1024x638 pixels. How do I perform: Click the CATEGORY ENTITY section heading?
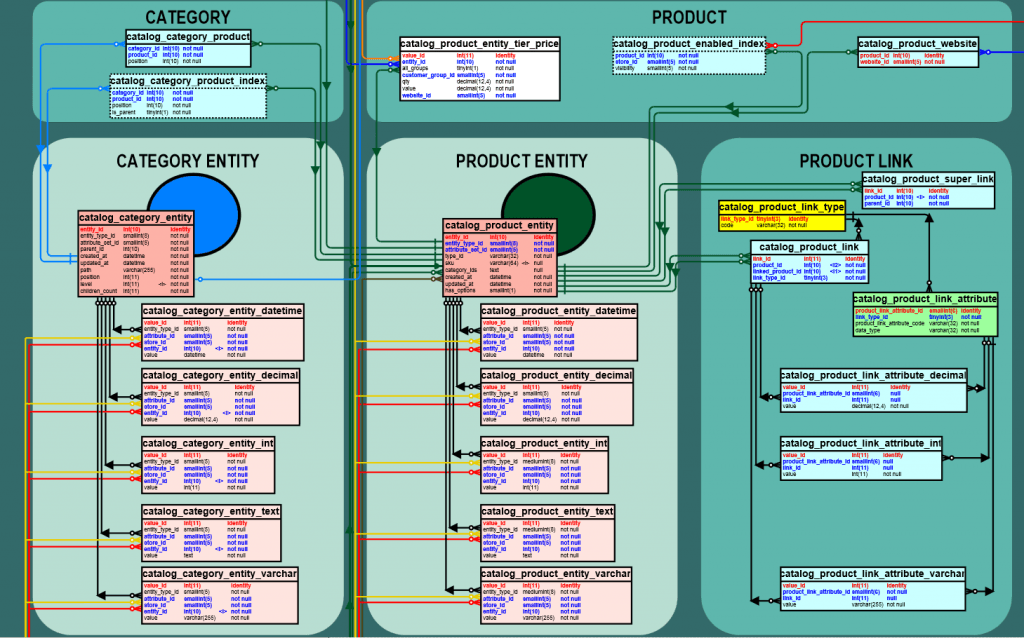188,160
